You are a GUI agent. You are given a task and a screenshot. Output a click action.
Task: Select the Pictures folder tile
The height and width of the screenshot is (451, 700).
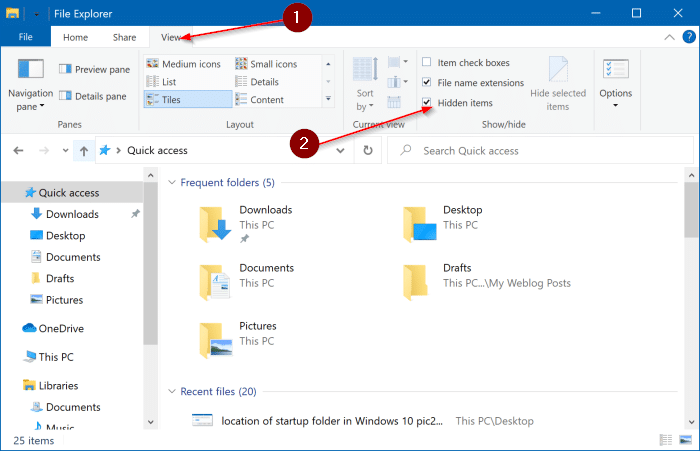[238, 340]
